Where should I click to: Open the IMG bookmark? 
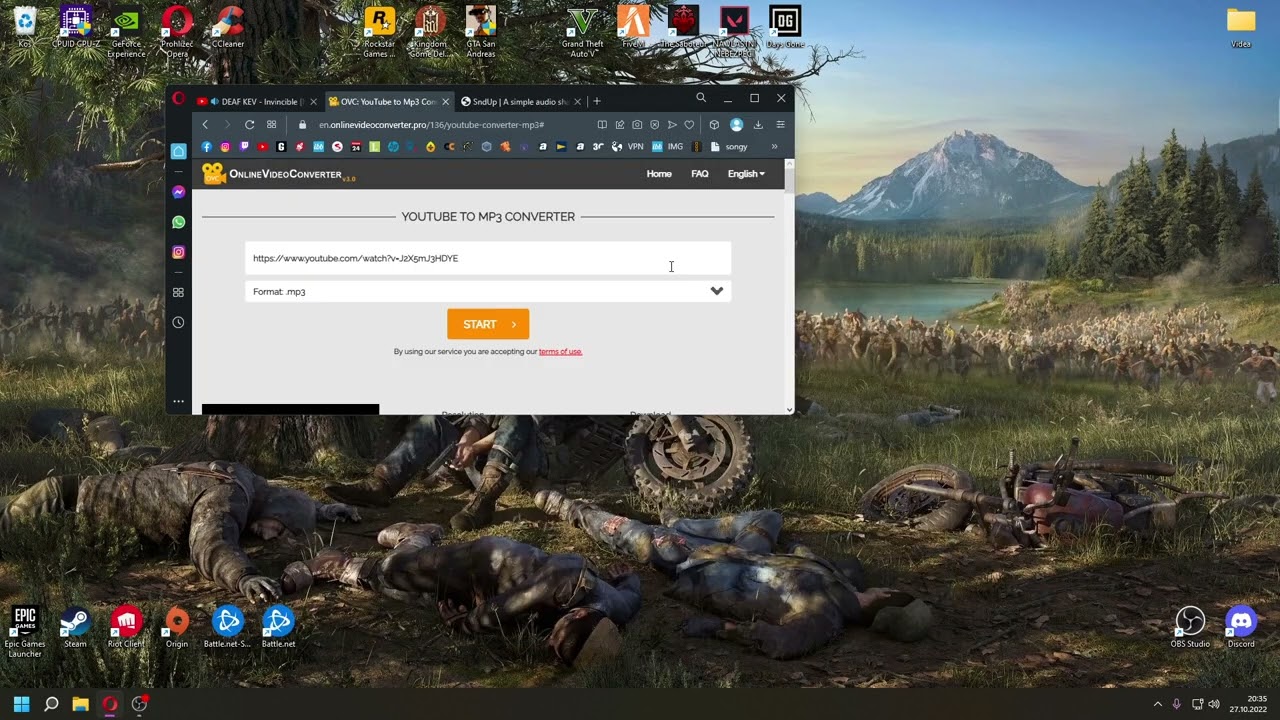[670, 147]
